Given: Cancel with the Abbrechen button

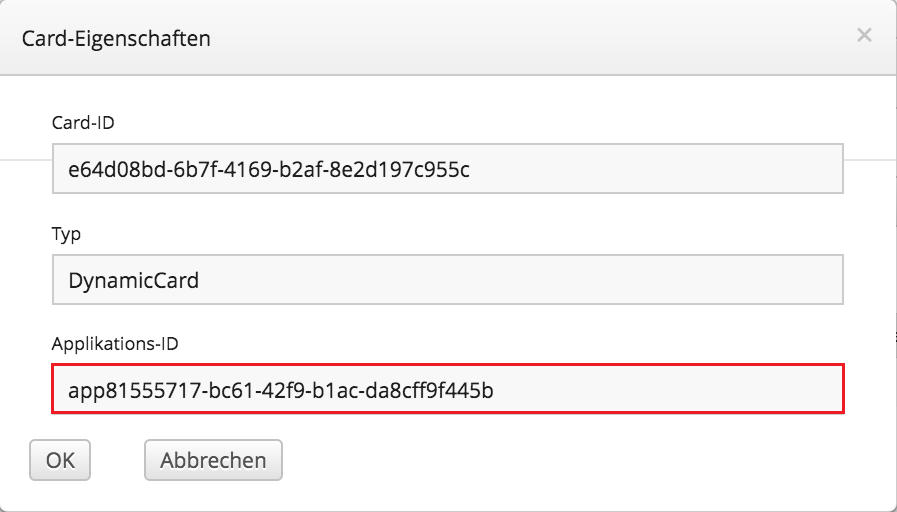Looking at the screenshot, I should click(x=213, y=460).
